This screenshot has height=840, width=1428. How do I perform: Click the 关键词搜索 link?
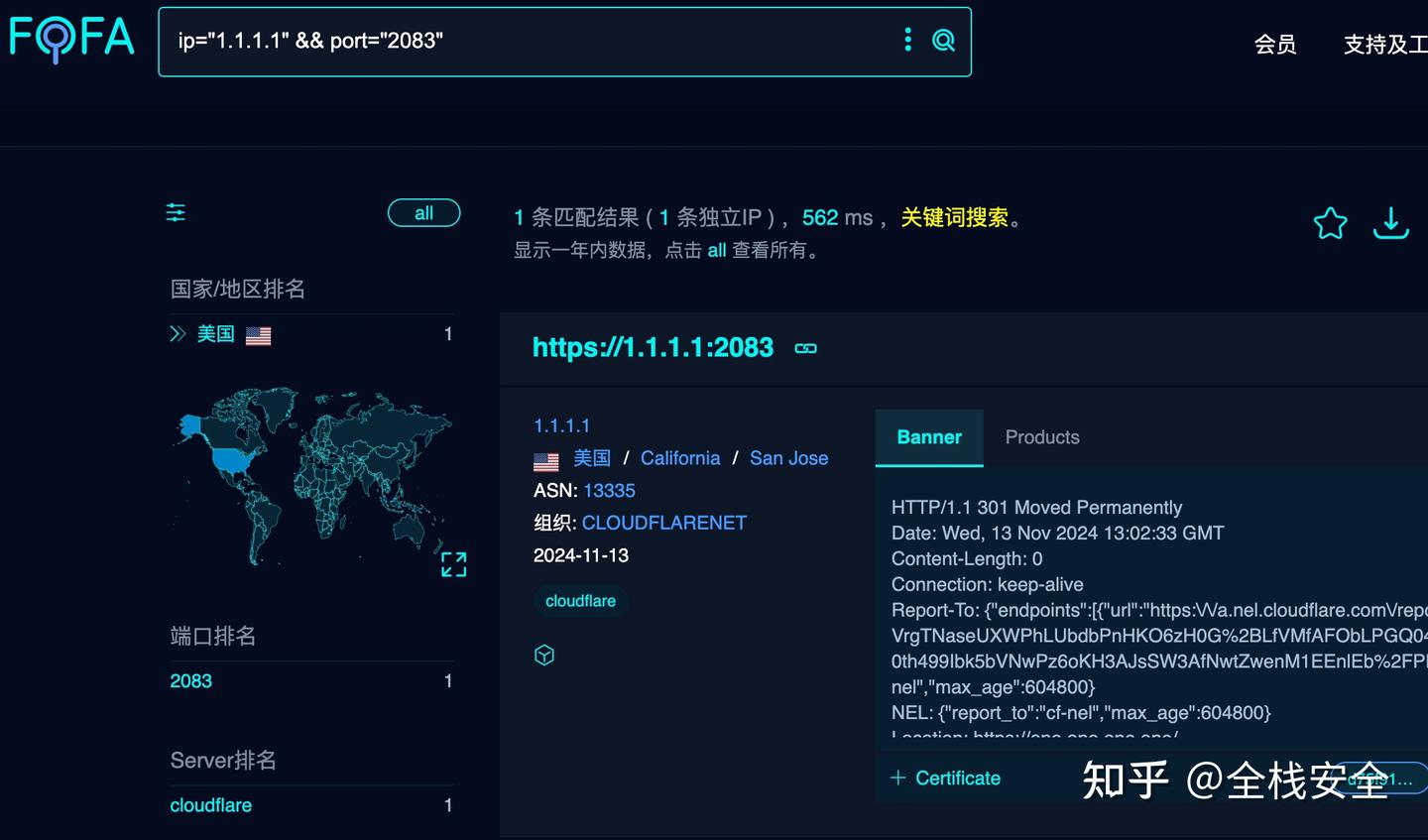coord(953,217)
